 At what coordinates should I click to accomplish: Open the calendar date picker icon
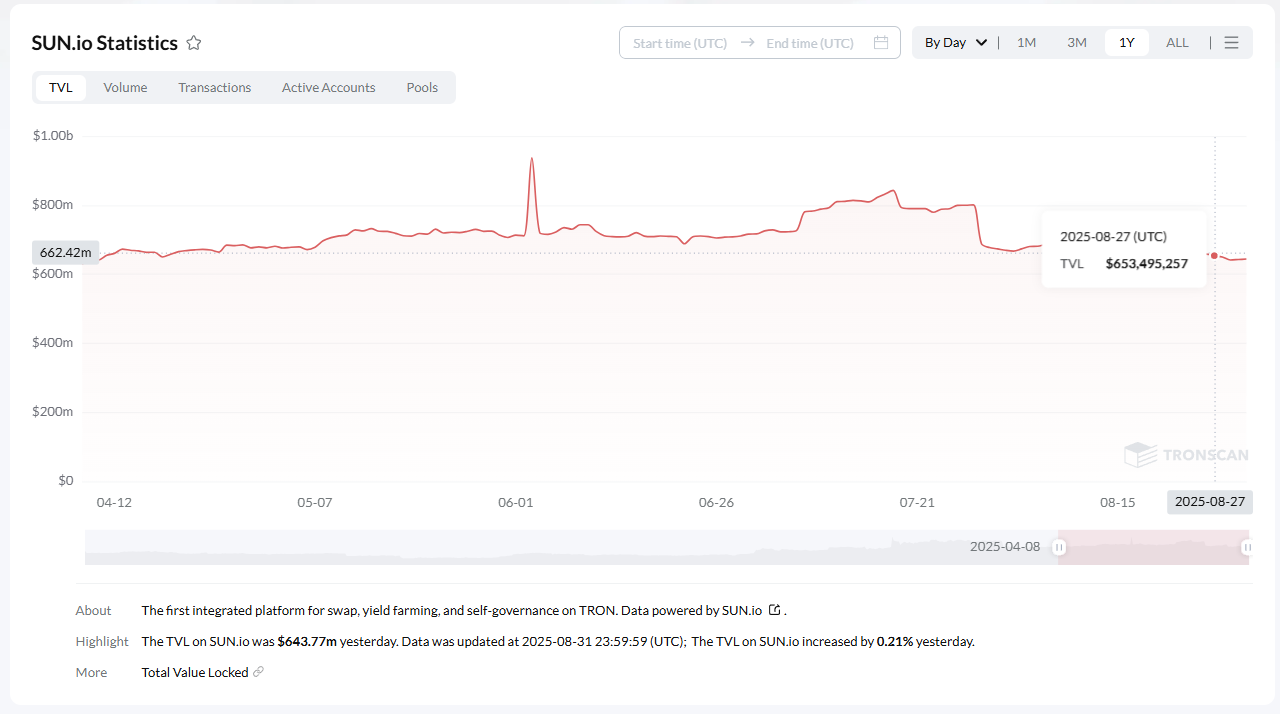(x=881, y=43)
